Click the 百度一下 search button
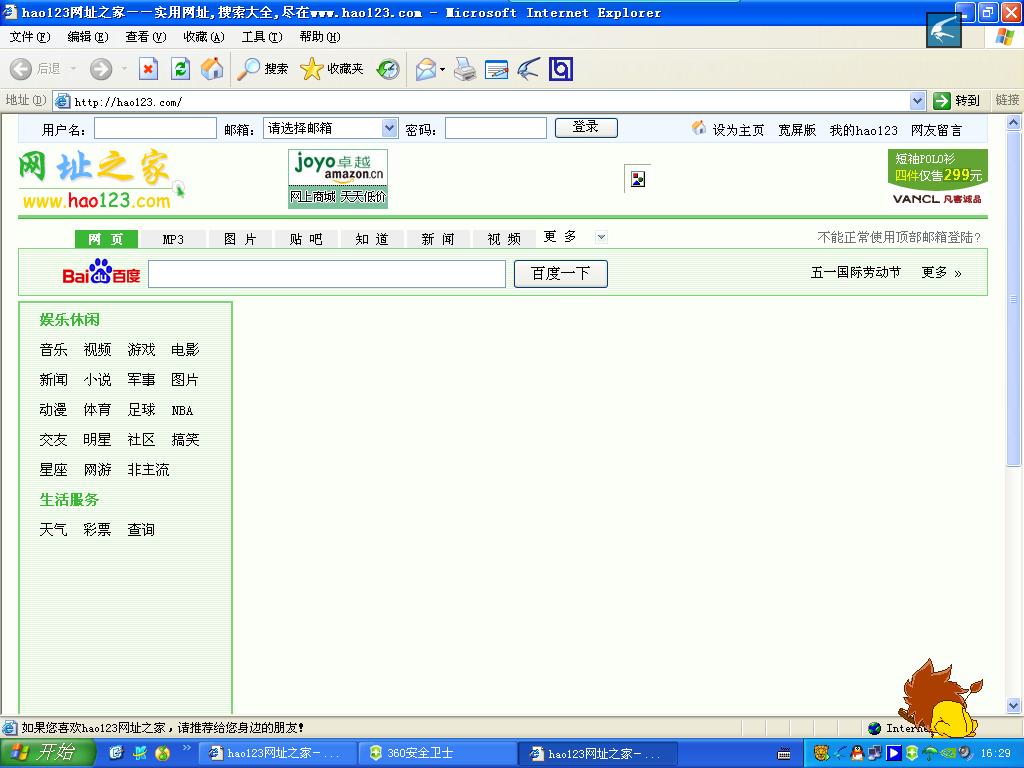The image size is (1024, 768). 560,274
